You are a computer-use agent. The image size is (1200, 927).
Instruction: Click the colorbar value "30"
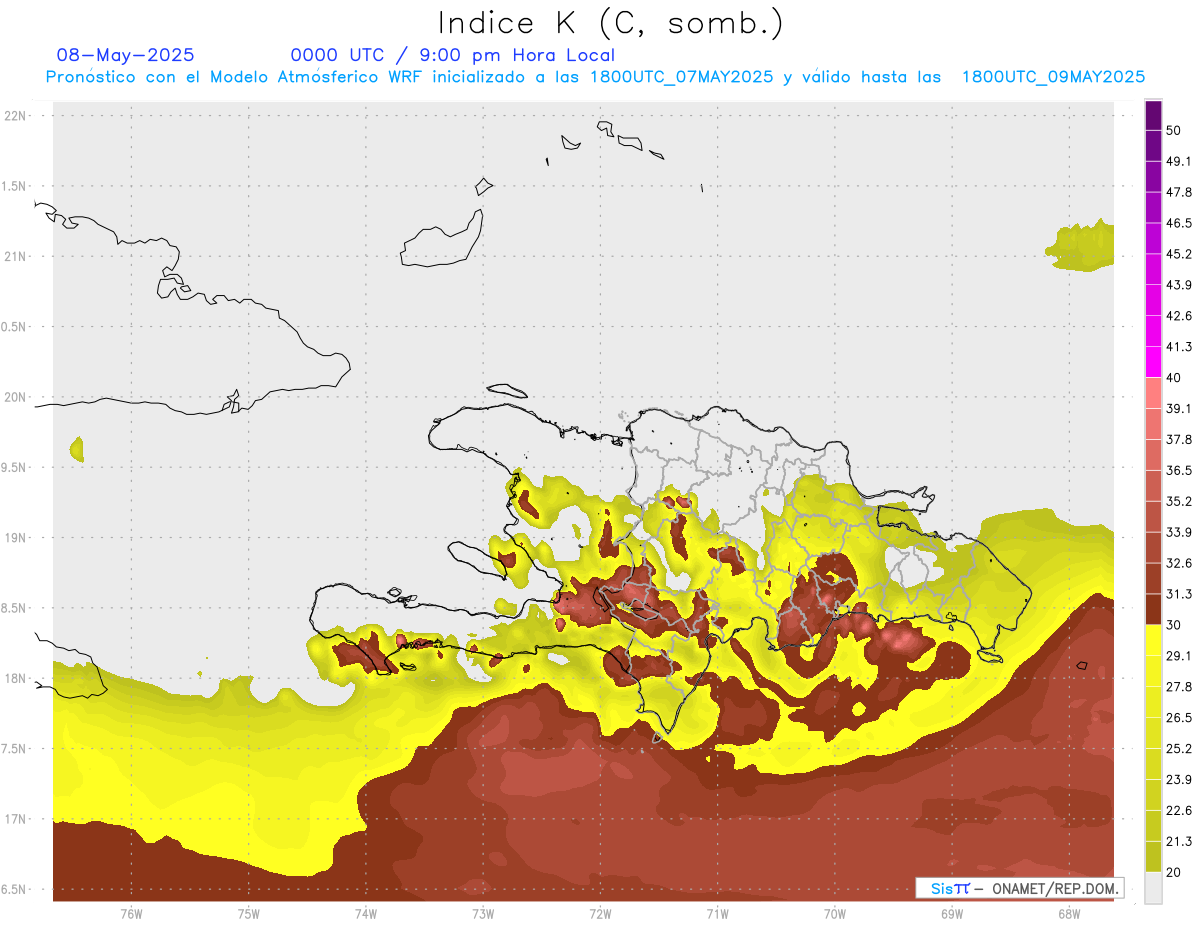1175,625
